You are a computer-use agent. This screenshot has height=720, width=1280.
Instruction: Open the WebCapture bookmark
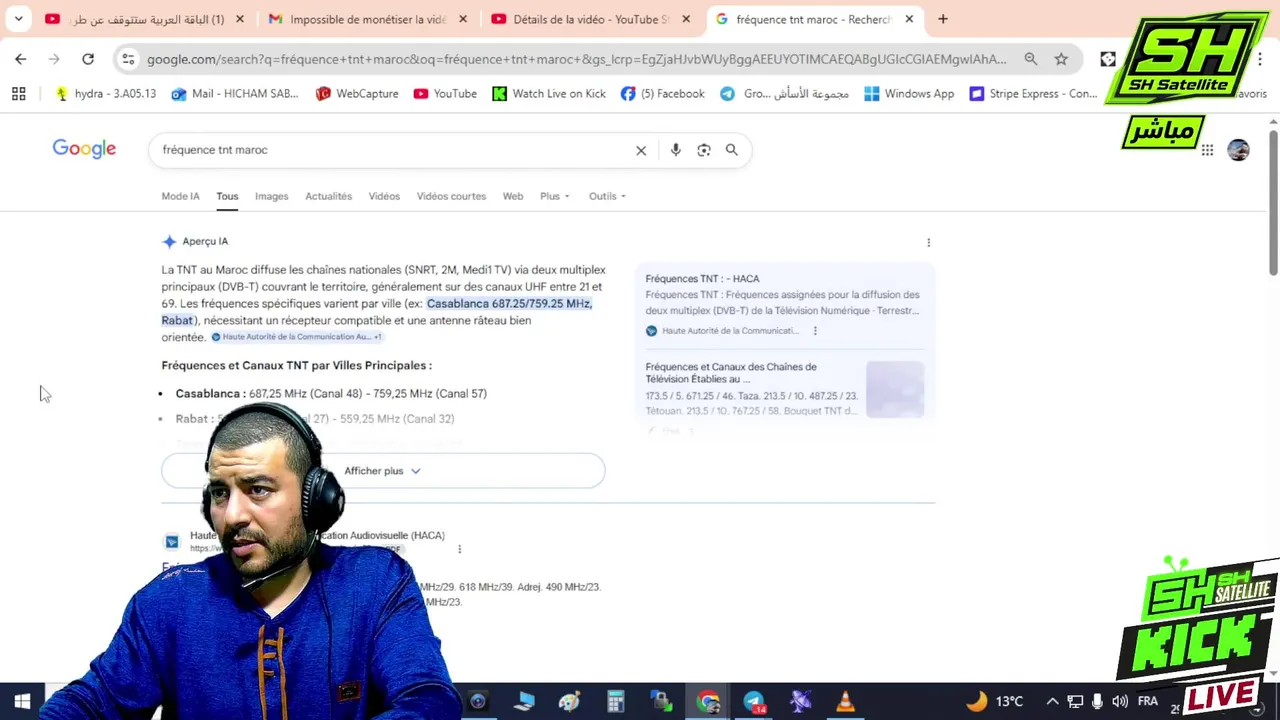point(357,93)
